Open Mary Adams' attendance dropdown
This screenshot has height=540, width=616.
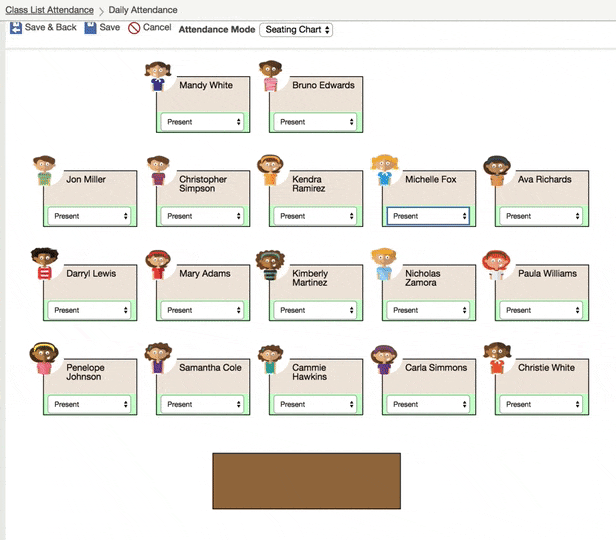(x=203, y=310)
